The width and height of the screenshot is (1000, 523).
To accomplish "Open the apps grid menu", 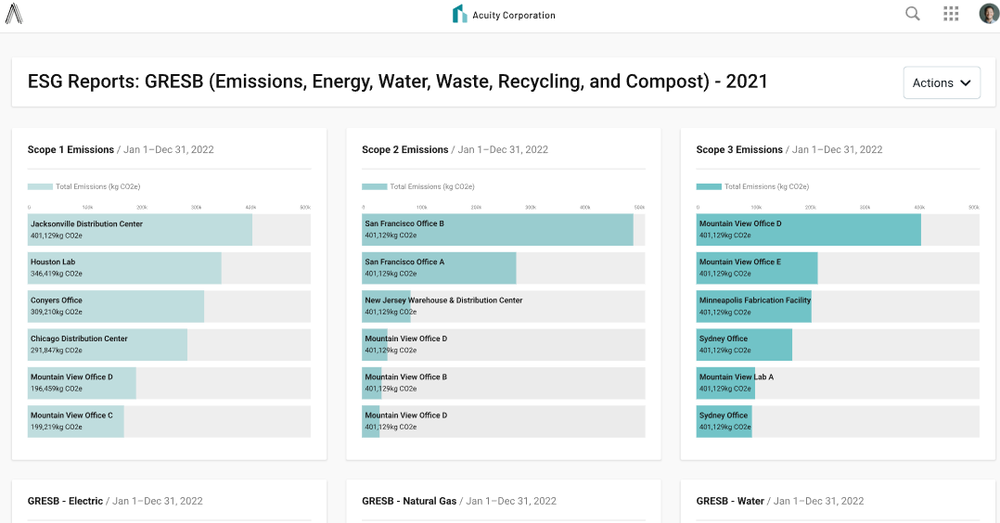I will 951,14.
